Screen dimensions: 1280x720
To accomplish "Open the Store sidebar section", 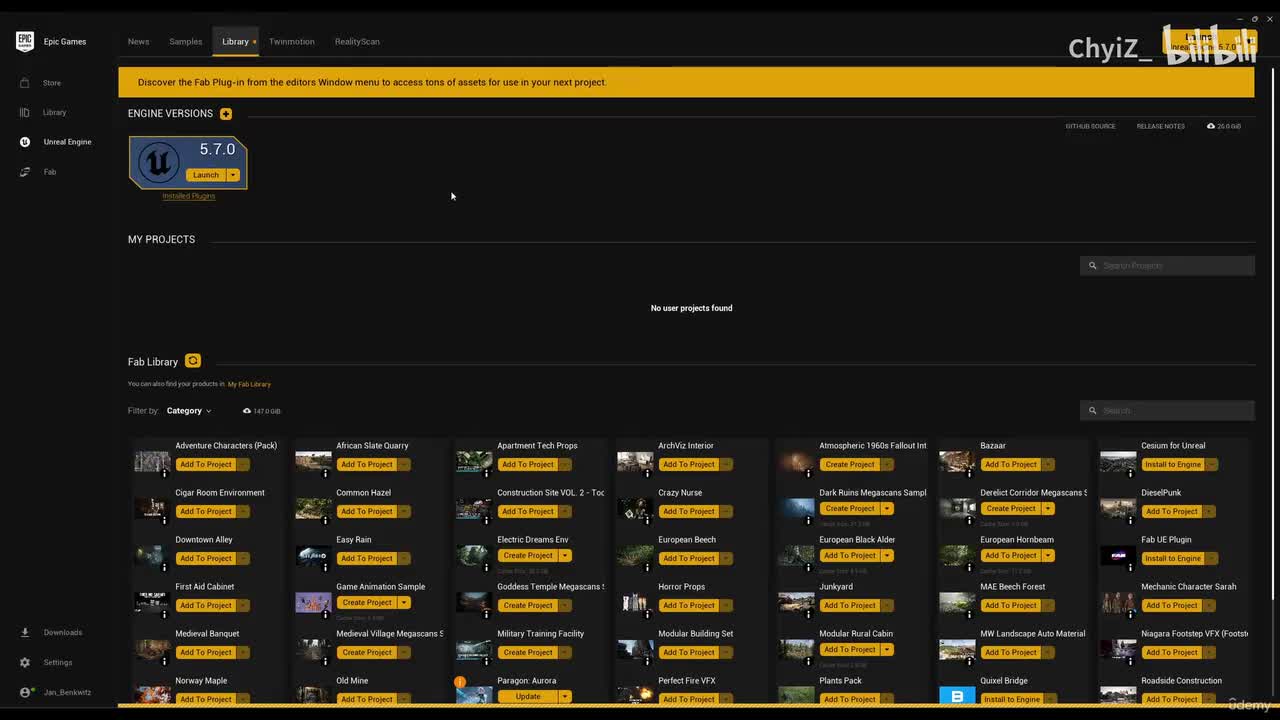I will coord(42,83).
